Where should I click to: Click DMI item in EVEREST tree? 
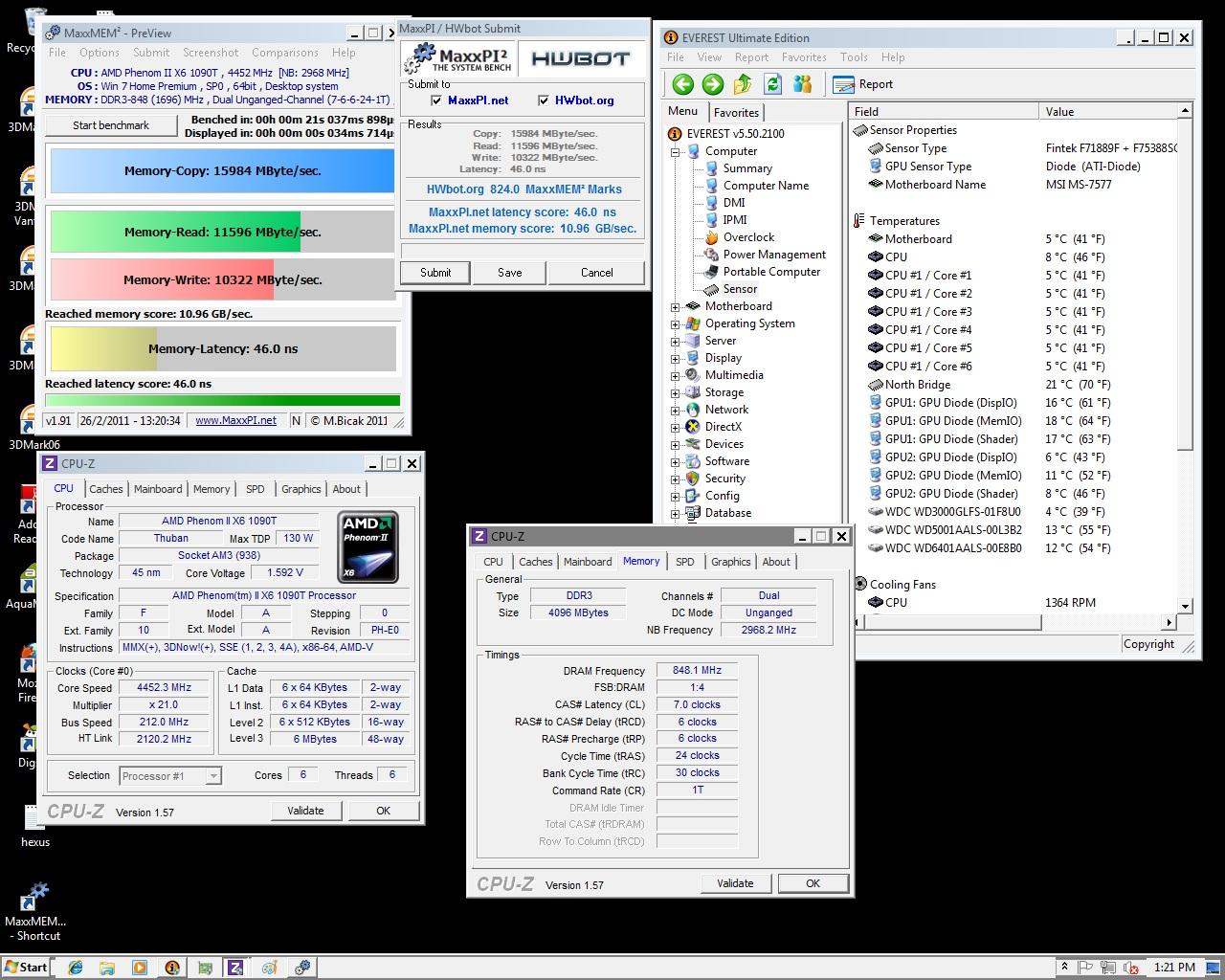[733, 203]
